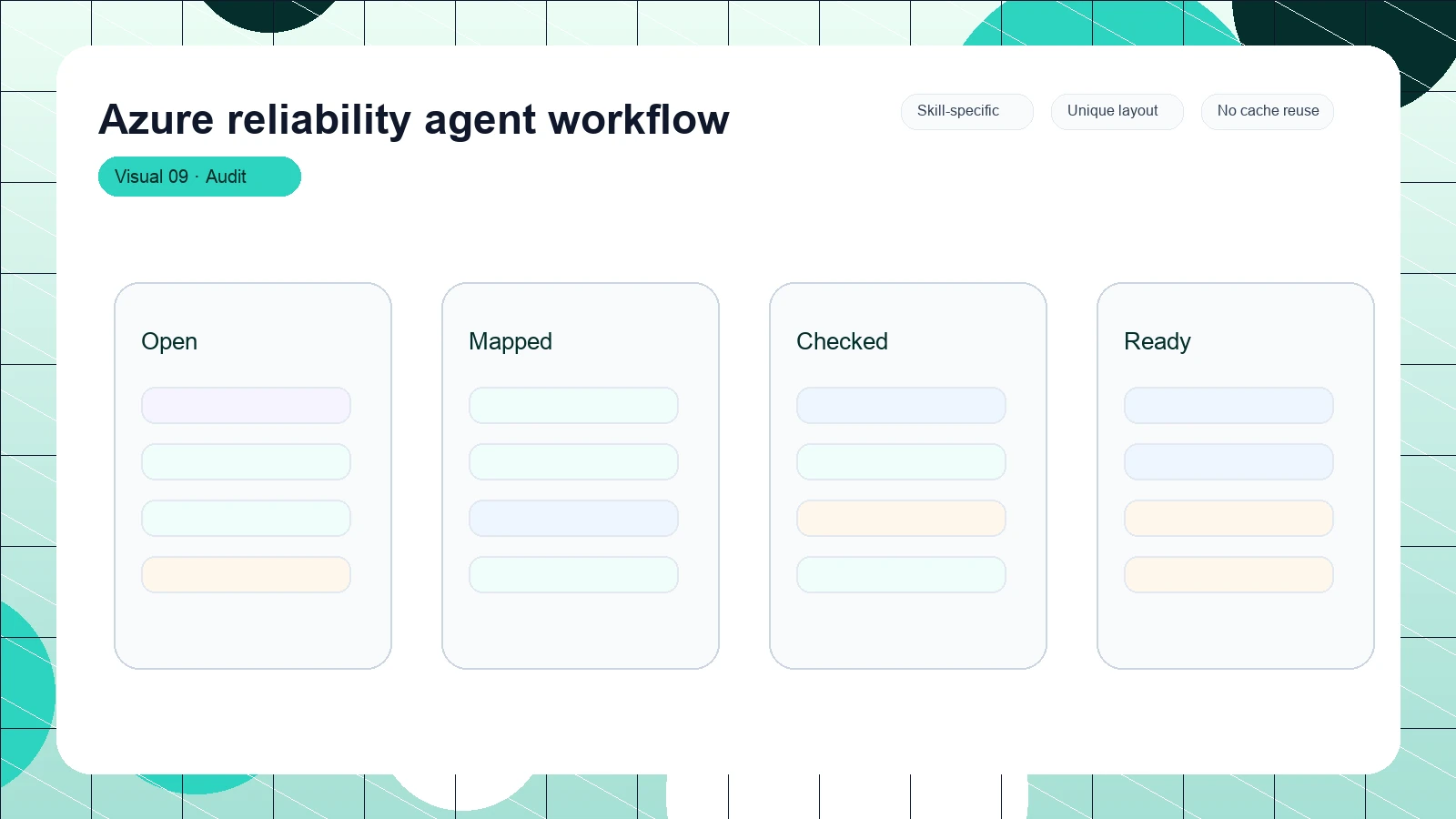
Task: Click the Unique layout tag
Action: 1117,111
